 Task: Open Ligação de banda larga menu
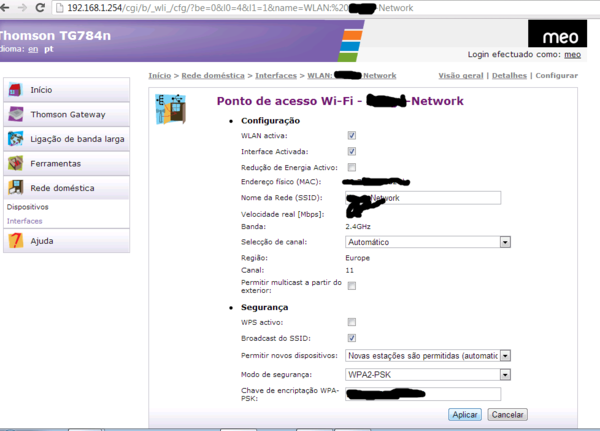tap(67, 139)
